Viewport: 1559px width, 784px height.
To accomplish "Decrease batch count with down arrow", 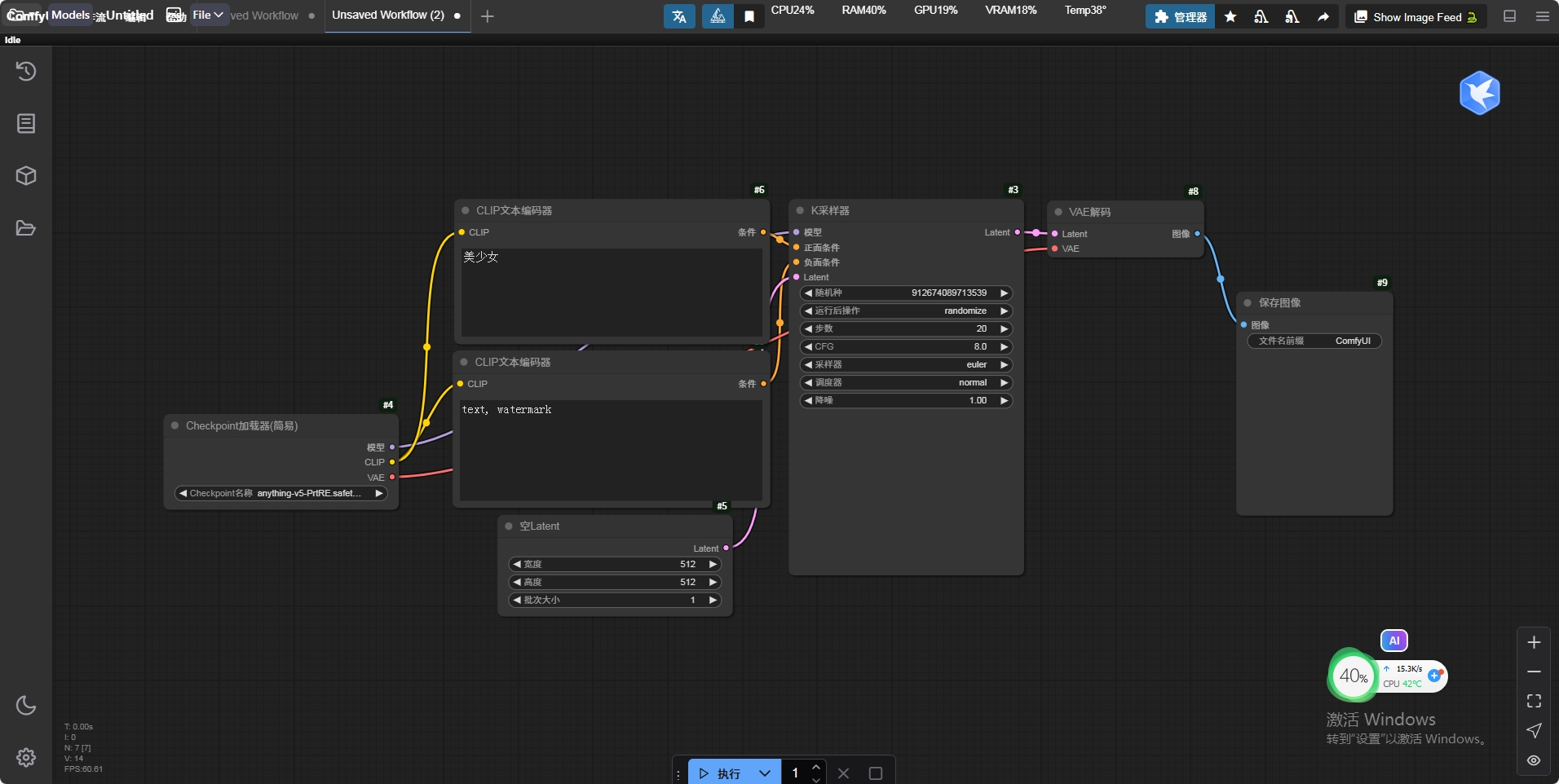I will tap(816, 779).
